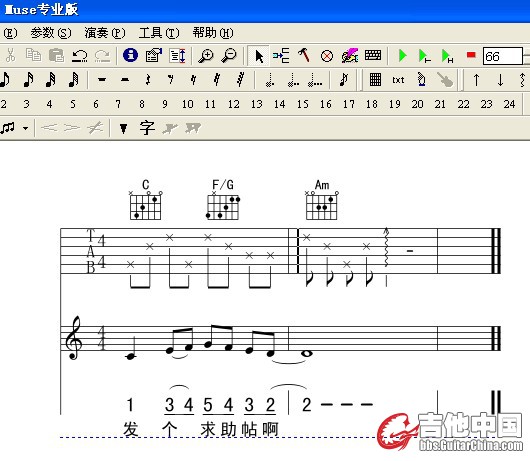Click the tempo field showing 66
Viewport: 530px width, 461px height.
503,56
